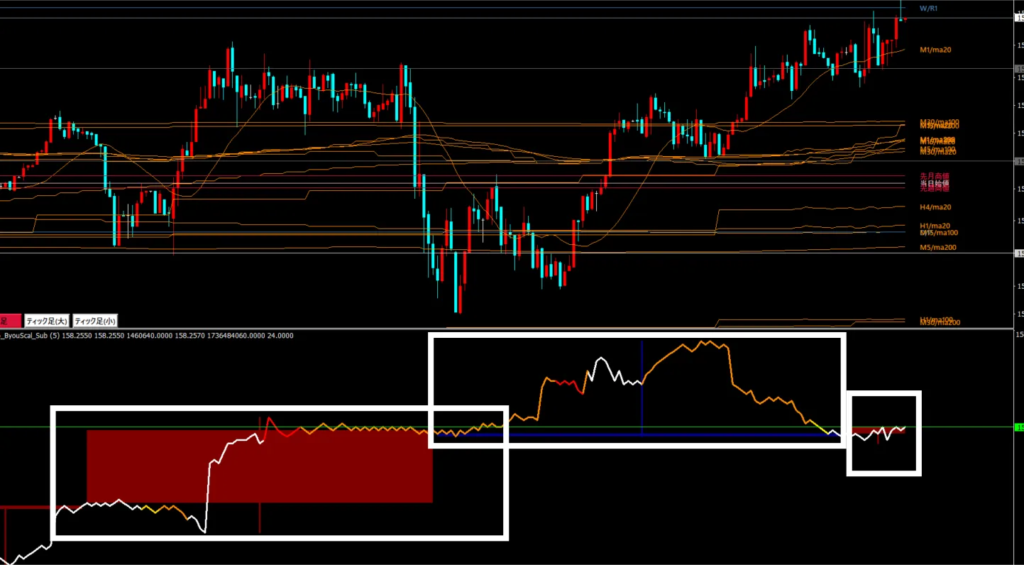Select the dark red vertical line in subwindow
This screenshot has width=1024, height=565.
260,515
